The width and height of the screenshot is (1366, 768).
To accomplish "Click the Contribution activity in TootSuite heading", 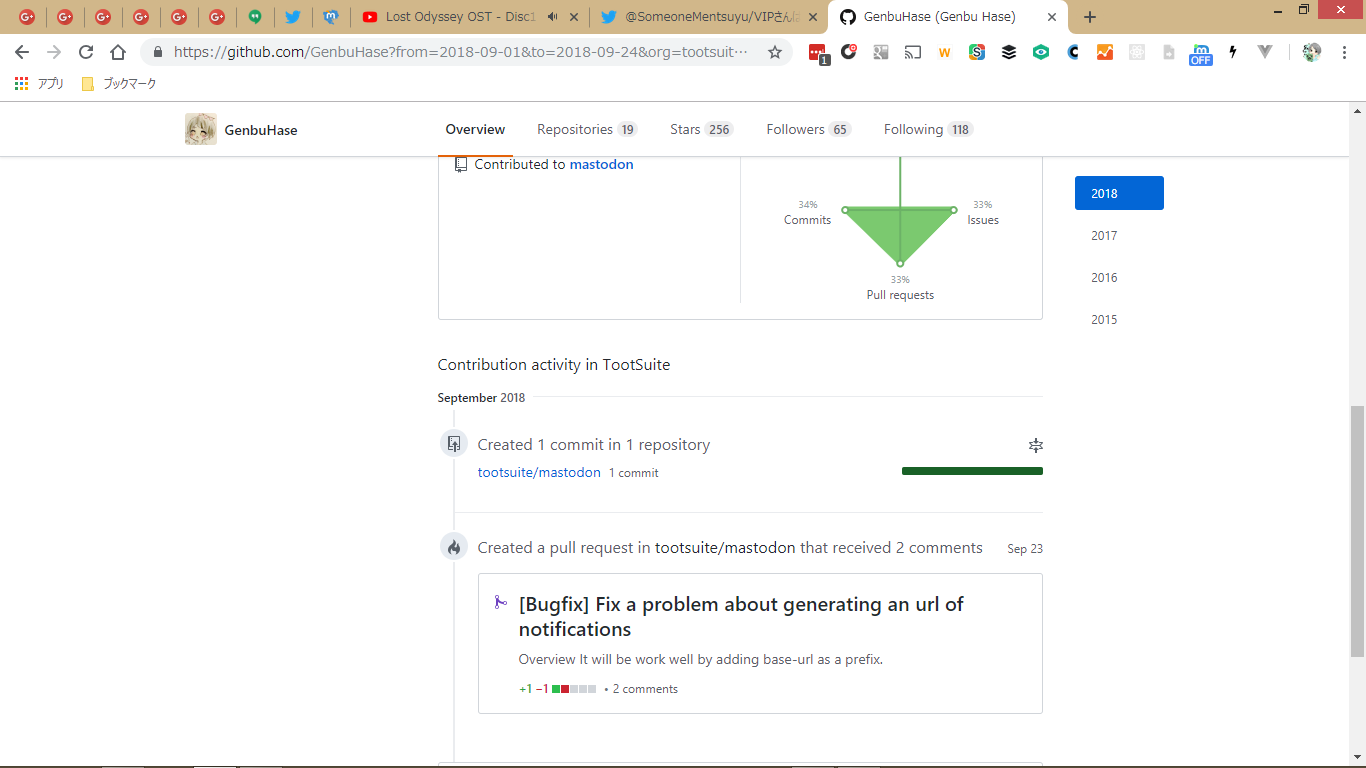I will pyautogui.click(x=554, y=365).
